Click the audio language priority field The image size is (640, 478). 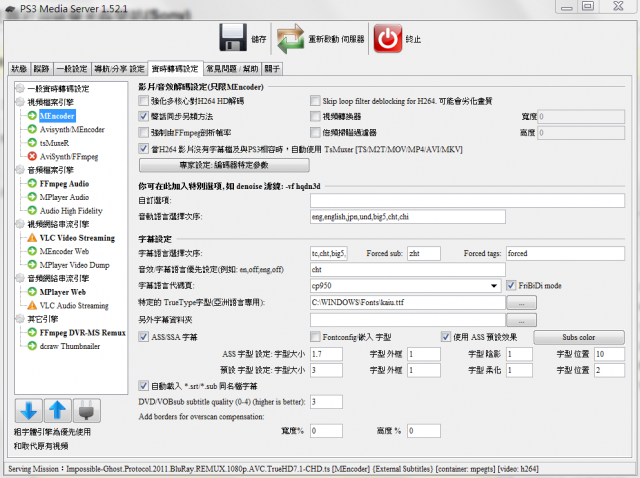(408, 217)
